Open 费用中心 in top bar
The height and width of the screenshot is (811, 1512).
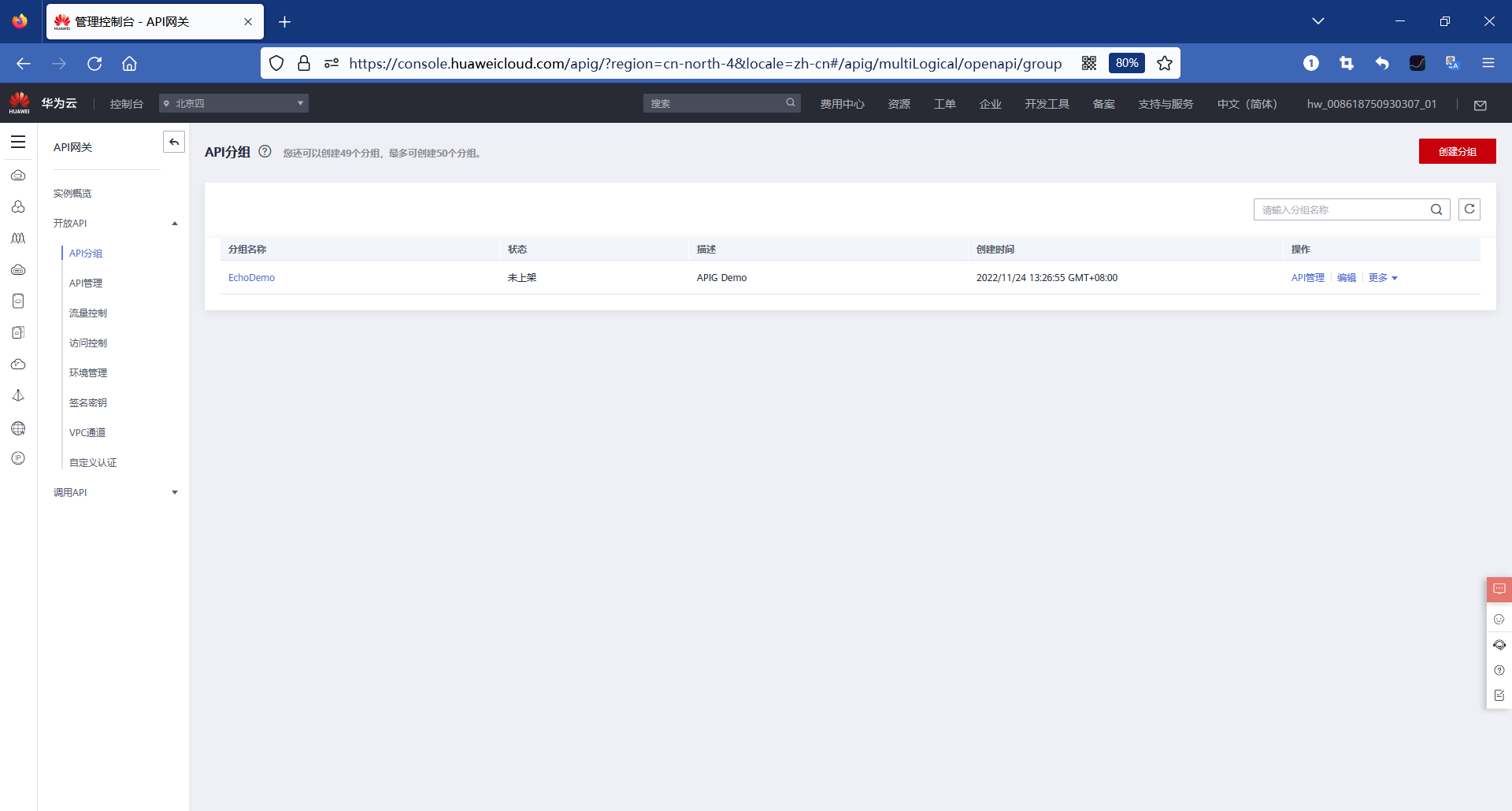pos(843,104)
